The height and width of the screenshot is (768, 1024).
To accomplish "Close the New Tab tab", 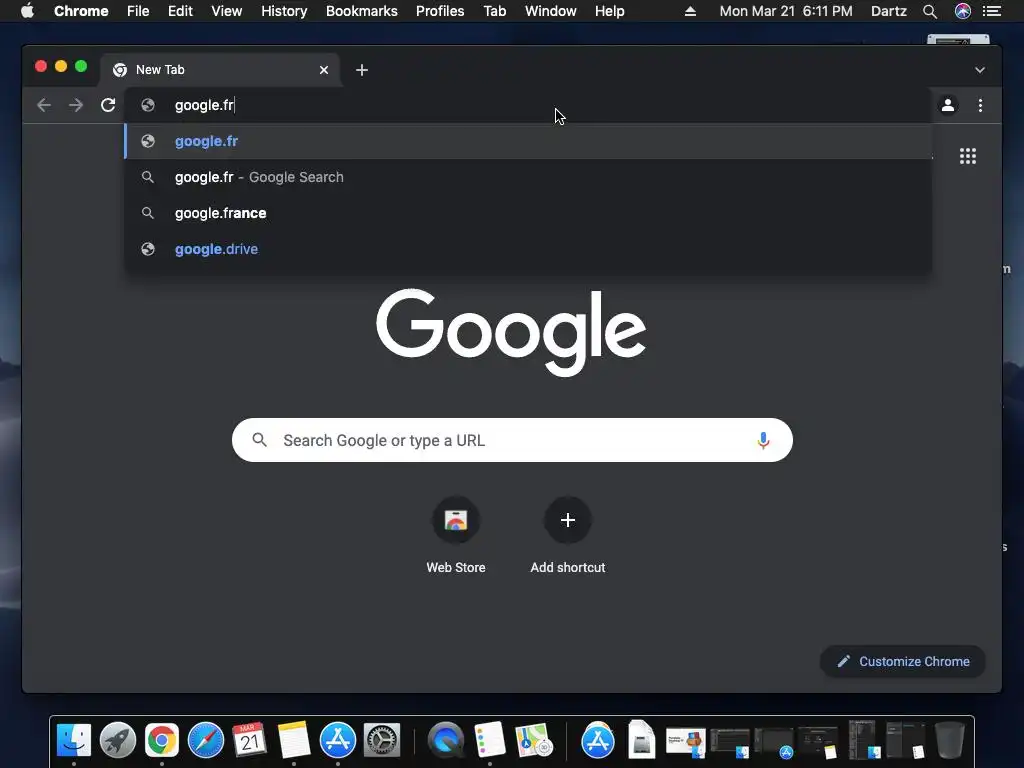I will pos(324,70).
